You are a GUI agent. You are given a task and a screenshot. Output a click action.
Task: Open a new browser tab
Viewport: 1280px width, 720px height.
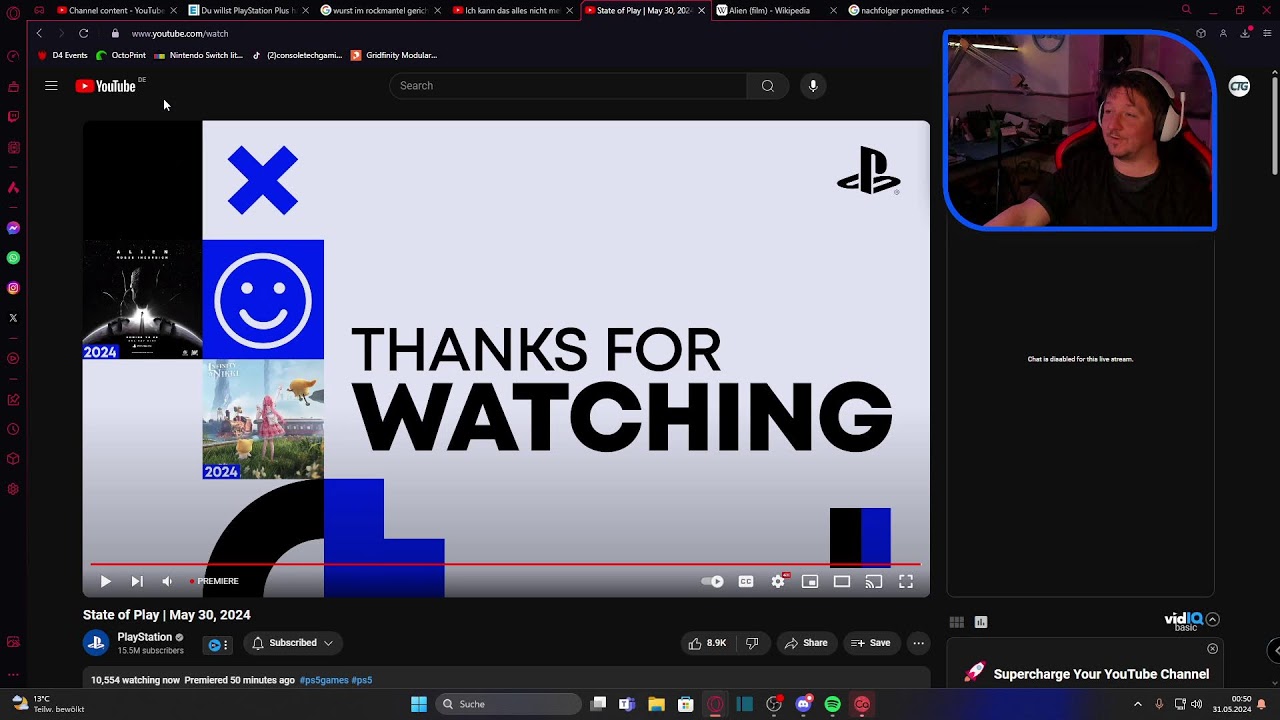(x=986, y=10)
